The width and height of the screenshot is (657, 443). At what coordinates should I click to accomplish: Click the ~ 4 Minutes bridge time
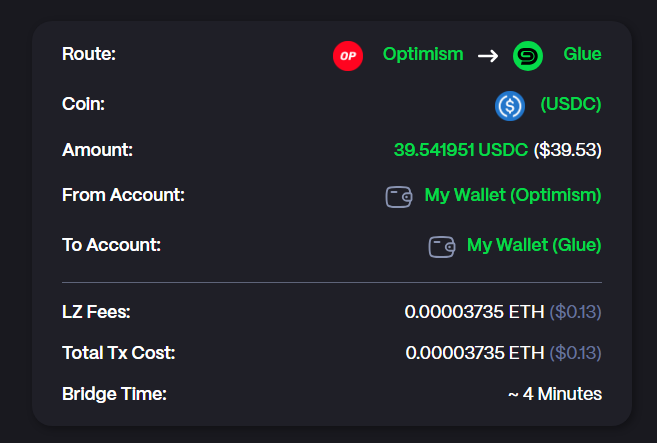point(555,394)
